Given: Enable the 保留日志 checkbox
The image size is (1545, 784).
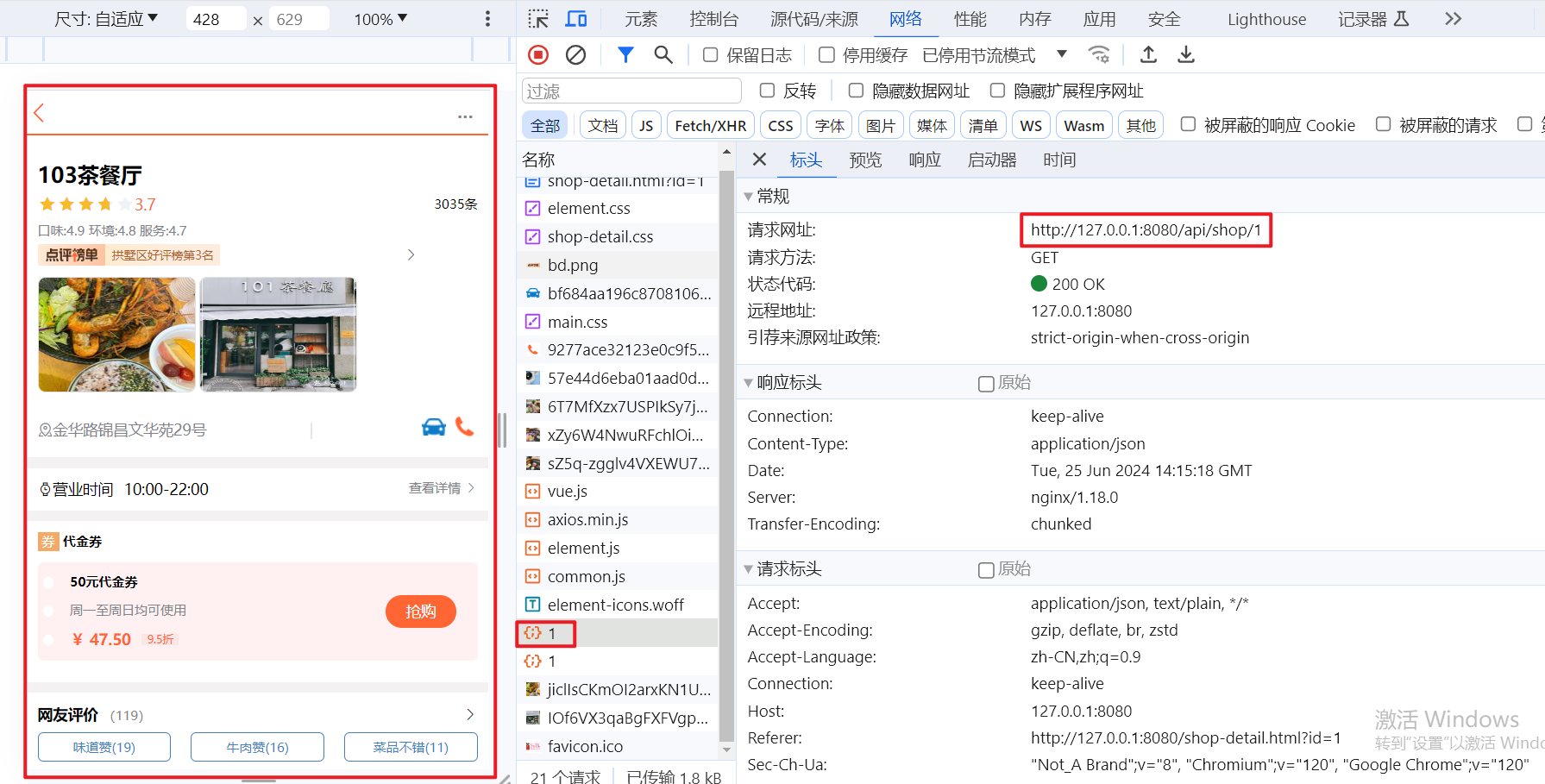Looking at the screenshot, I should [709, 54].
